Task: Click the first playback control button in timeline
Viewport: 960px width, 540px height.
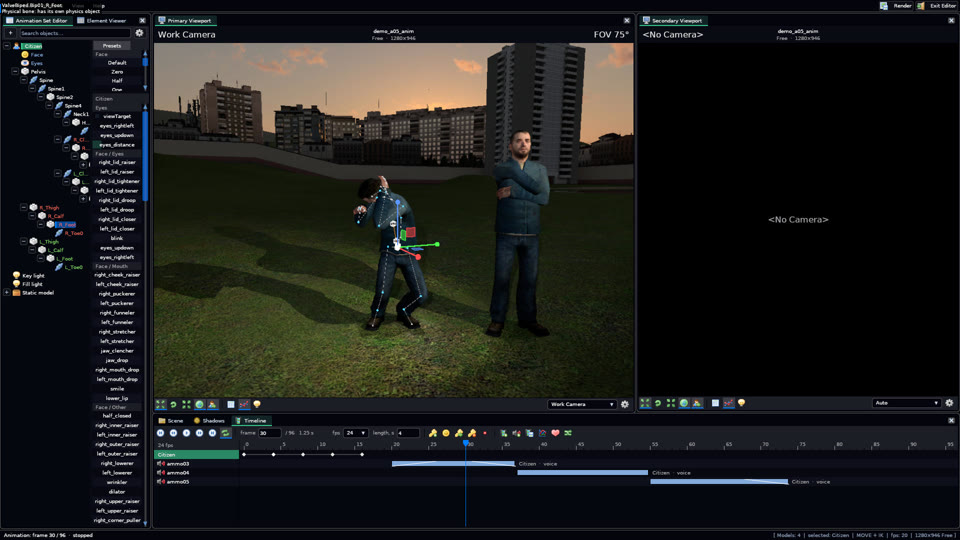Action: pos(160,433)
